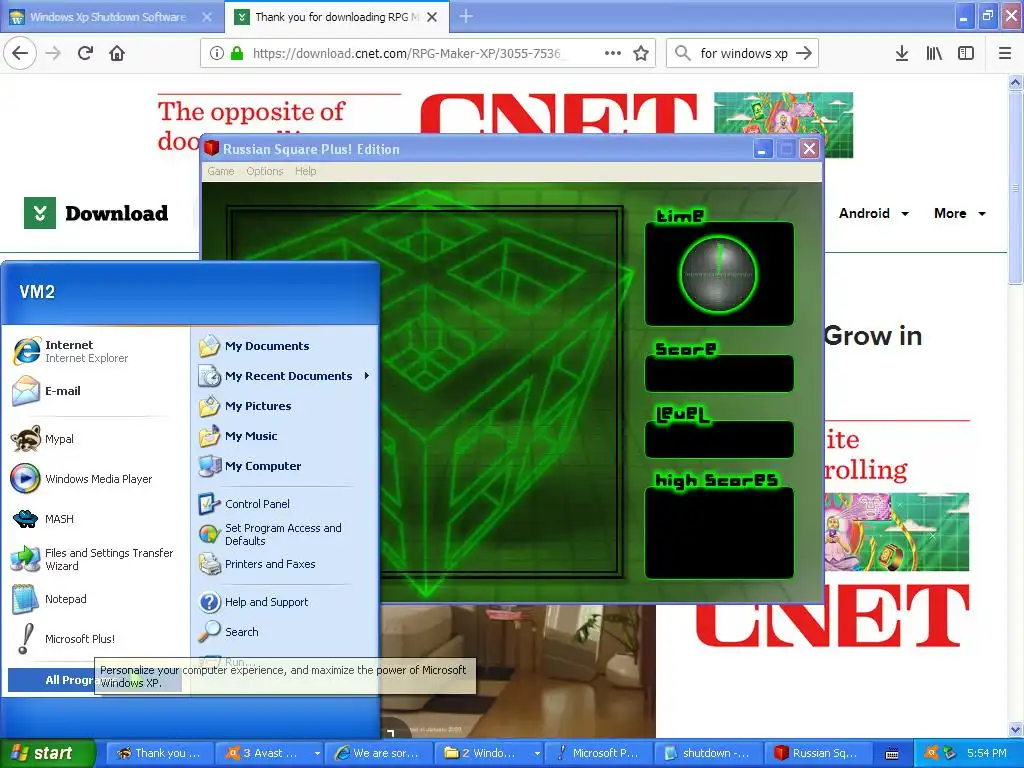1024x768 pixels.
Task: Click the search magnifier in search box
Action: pyautogui.click(x=682, y=53)
